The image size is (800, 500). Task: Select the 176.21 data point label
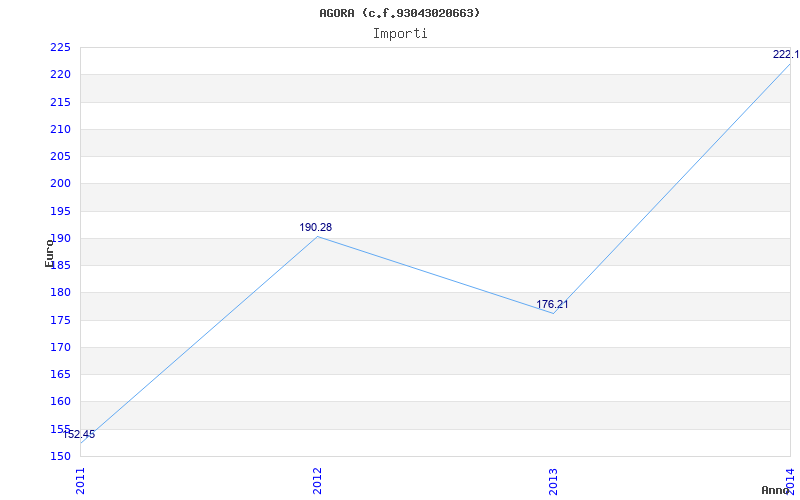(552, 305)
